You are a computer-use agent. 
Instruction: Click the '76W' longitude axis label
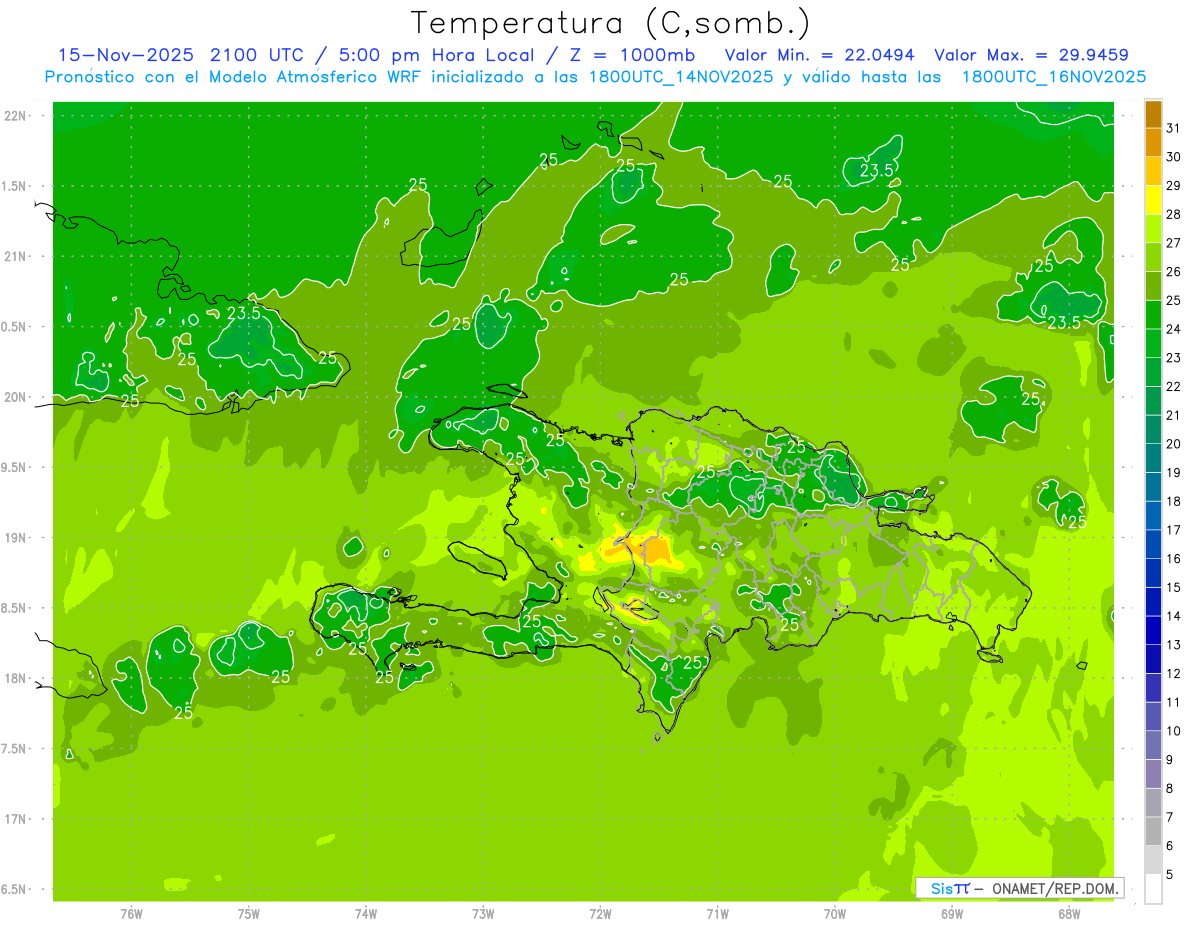click(131, 913)
